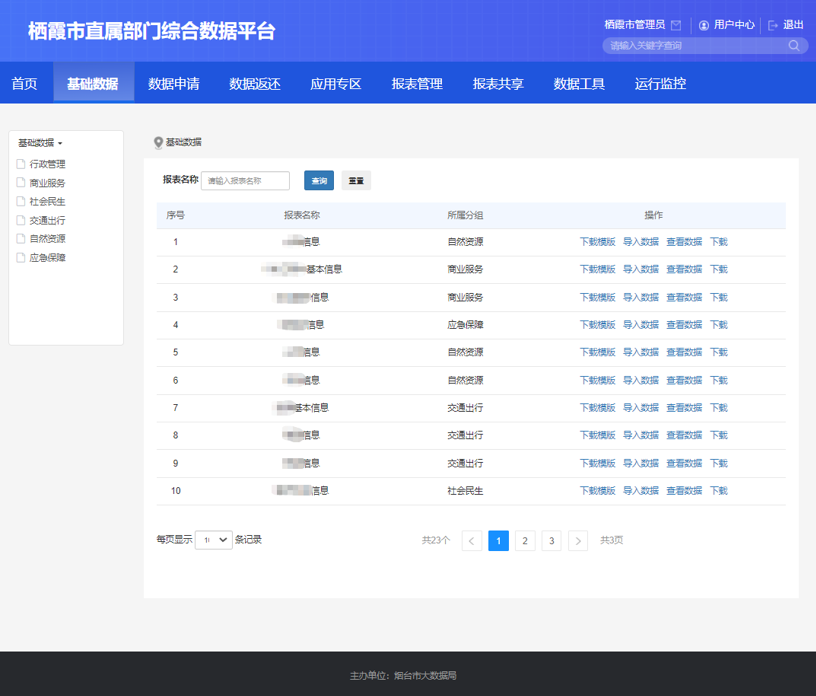This screenshot has height=696, width=816.
Task: Click the 重置 reset button
Action: 356,180
